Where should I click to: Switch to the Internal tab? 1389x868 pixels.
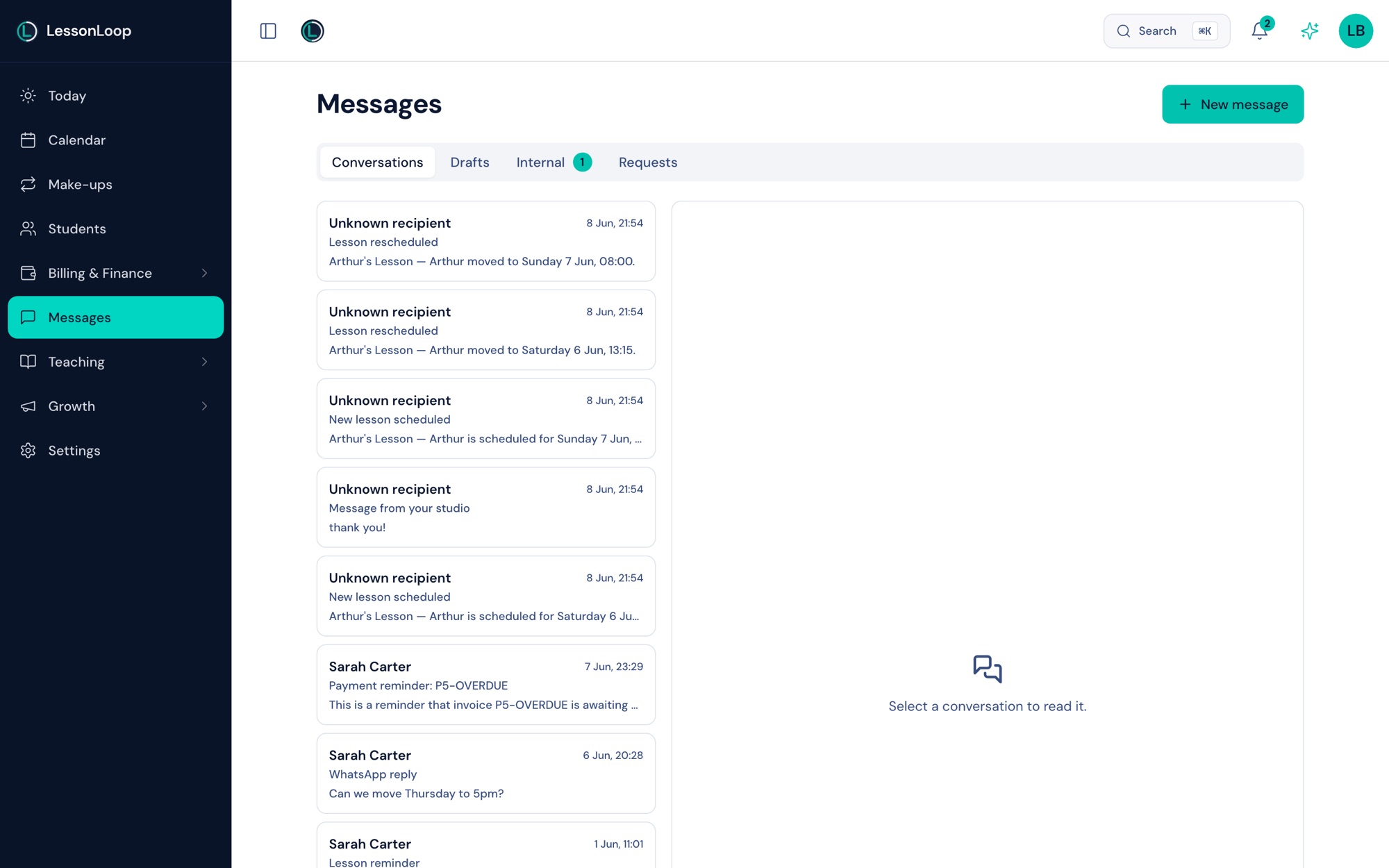click(x=554, y=162)
